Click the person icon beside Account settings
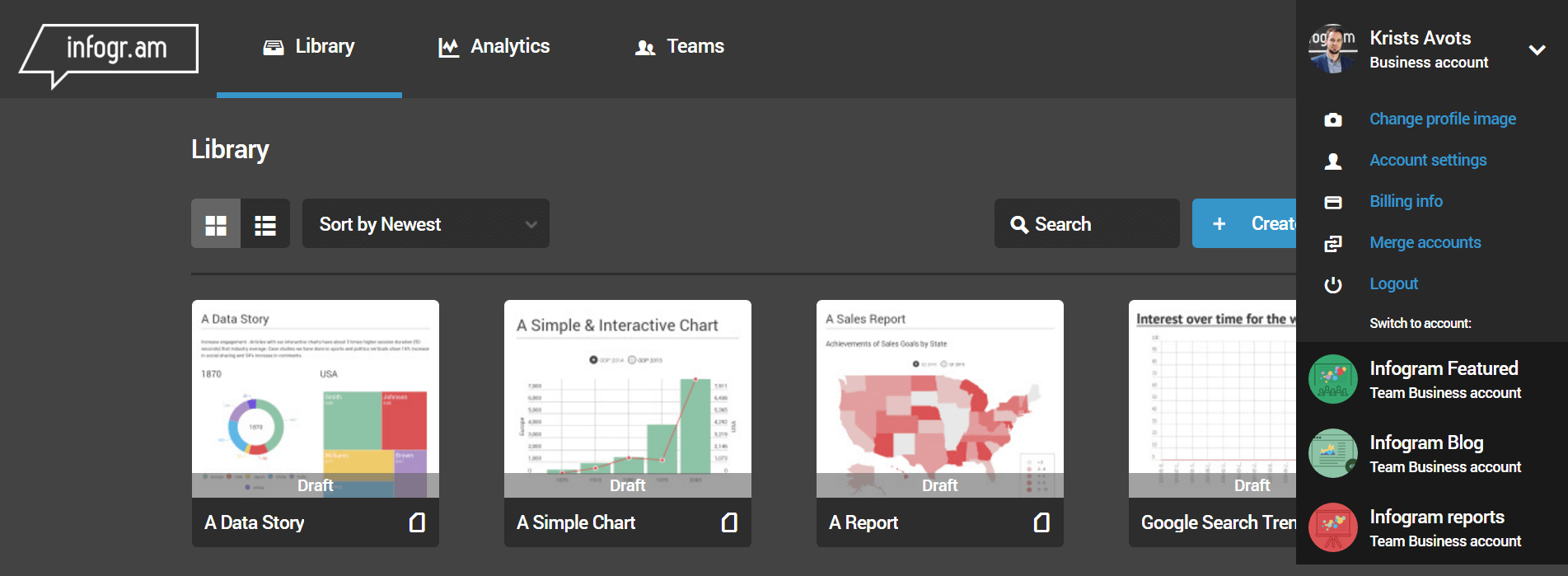Image resolution: width=1568 pixels, height=576 pixels. (1333, 161)
